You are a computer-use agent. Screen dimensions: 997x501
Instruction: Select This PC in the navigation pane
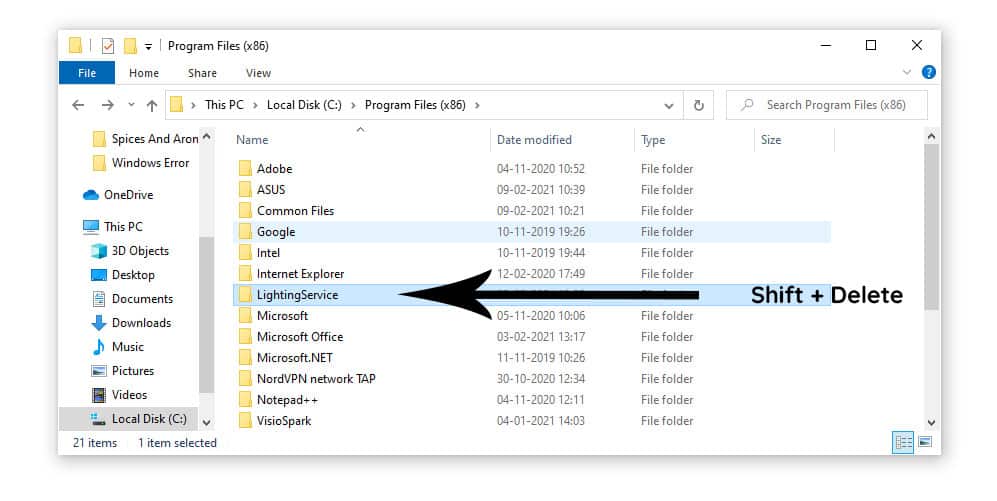[x=113, y=226]
